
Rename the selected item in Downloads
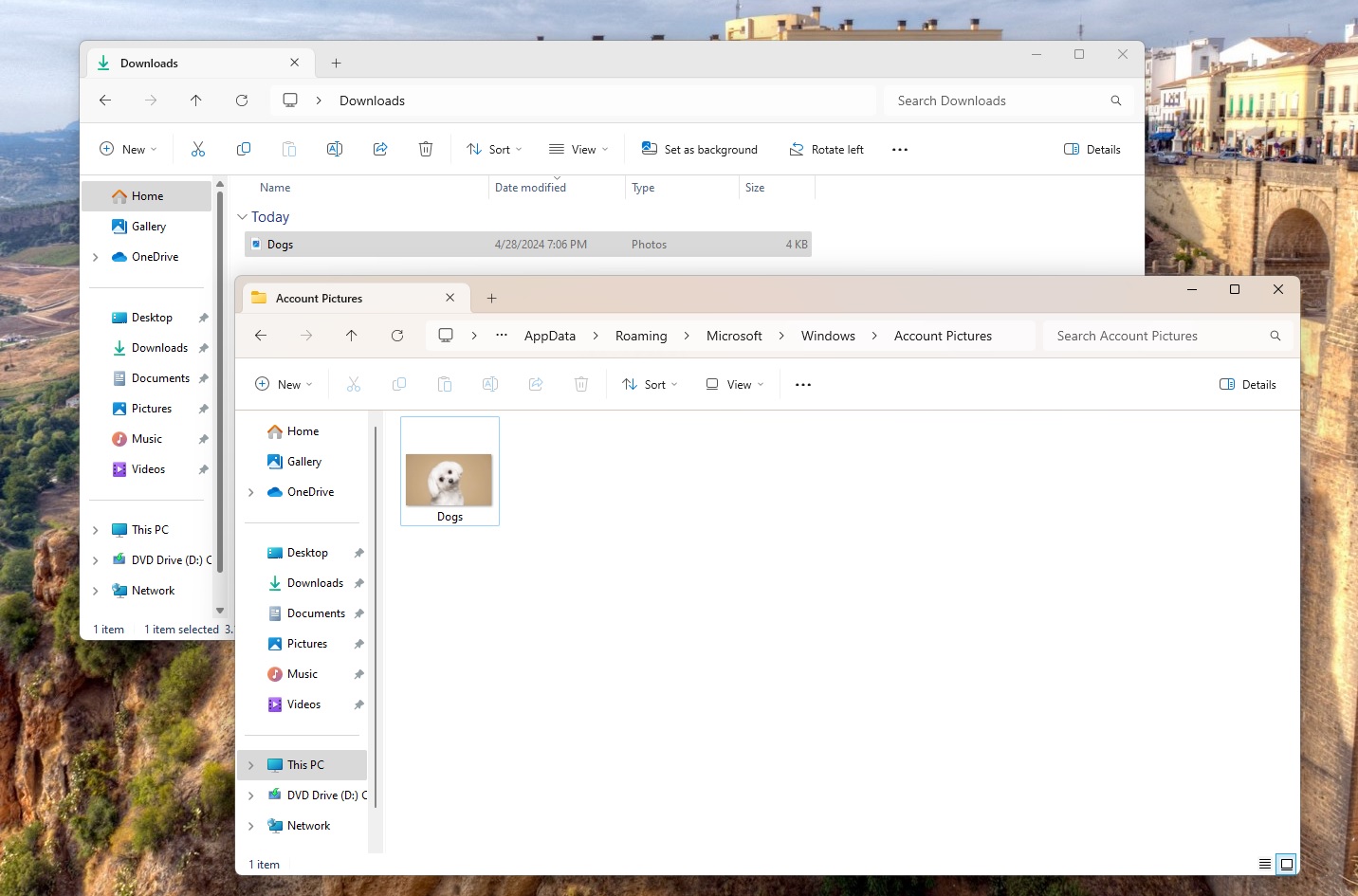[334, 149]
